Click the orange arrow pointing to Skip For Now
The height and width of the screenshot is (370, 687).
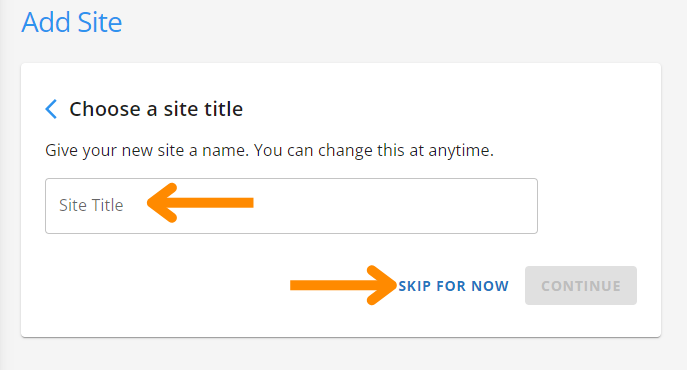(x=343, y=285)
